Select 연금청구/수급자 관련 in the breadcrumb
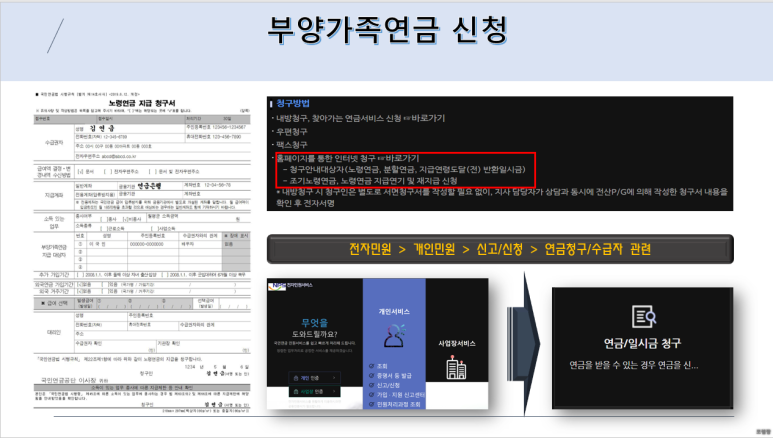The height and width of the screenshot is (438, 773). [597, 249]
